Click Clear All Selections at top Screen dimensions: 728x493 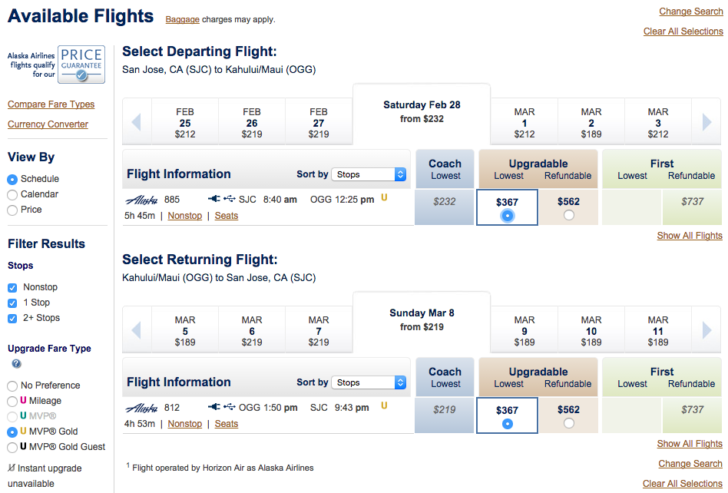(x=683, y=31)
